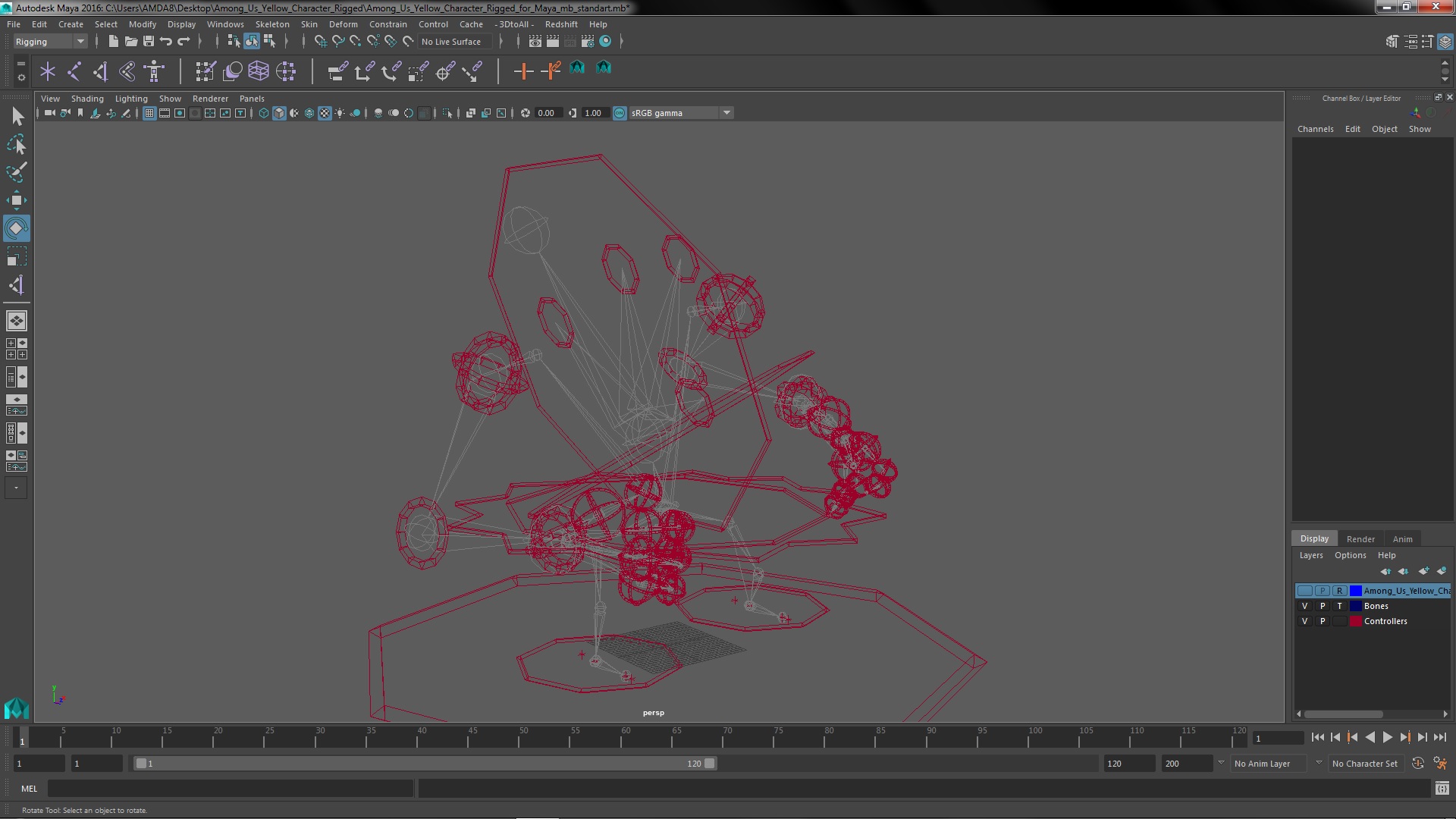
Task: Click the Auto Keyframe toggle icon
Action: [1417, 764]
